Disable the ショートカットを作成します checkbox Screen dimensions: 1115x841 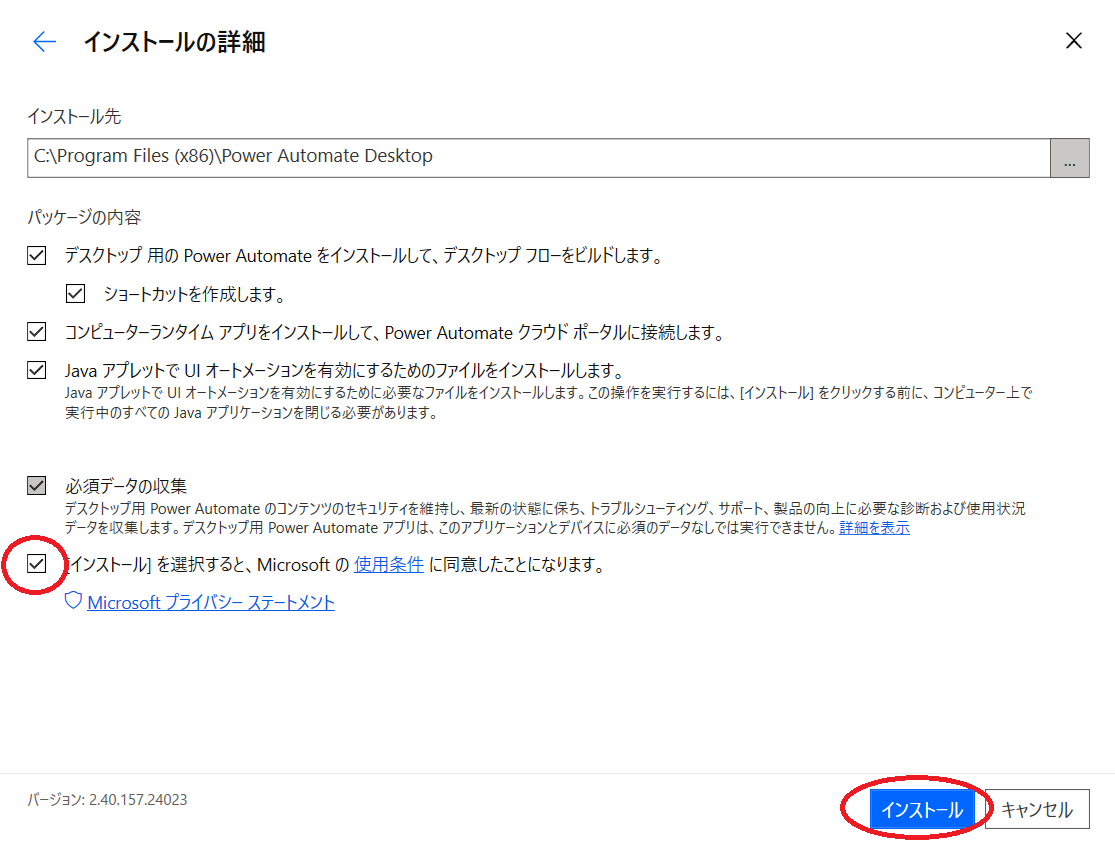click(x=75, y=293)
